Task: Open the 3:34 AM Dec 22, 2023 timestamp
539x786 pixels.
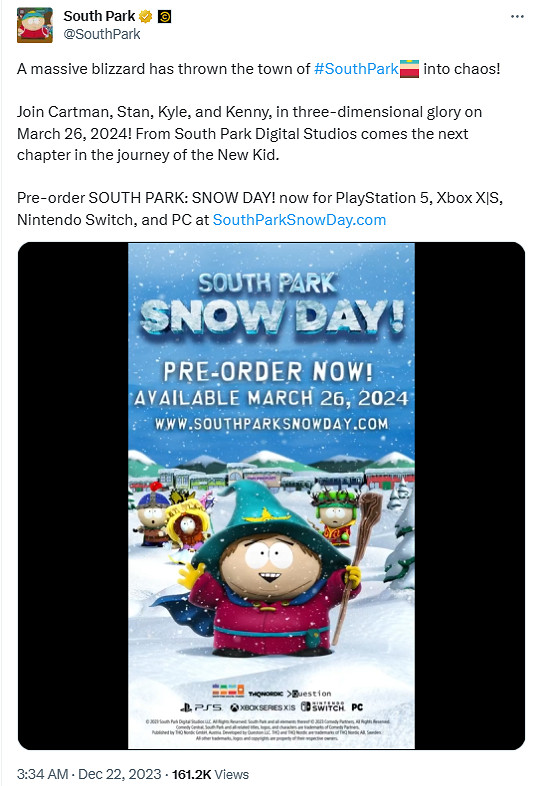Action: point(89,774)
